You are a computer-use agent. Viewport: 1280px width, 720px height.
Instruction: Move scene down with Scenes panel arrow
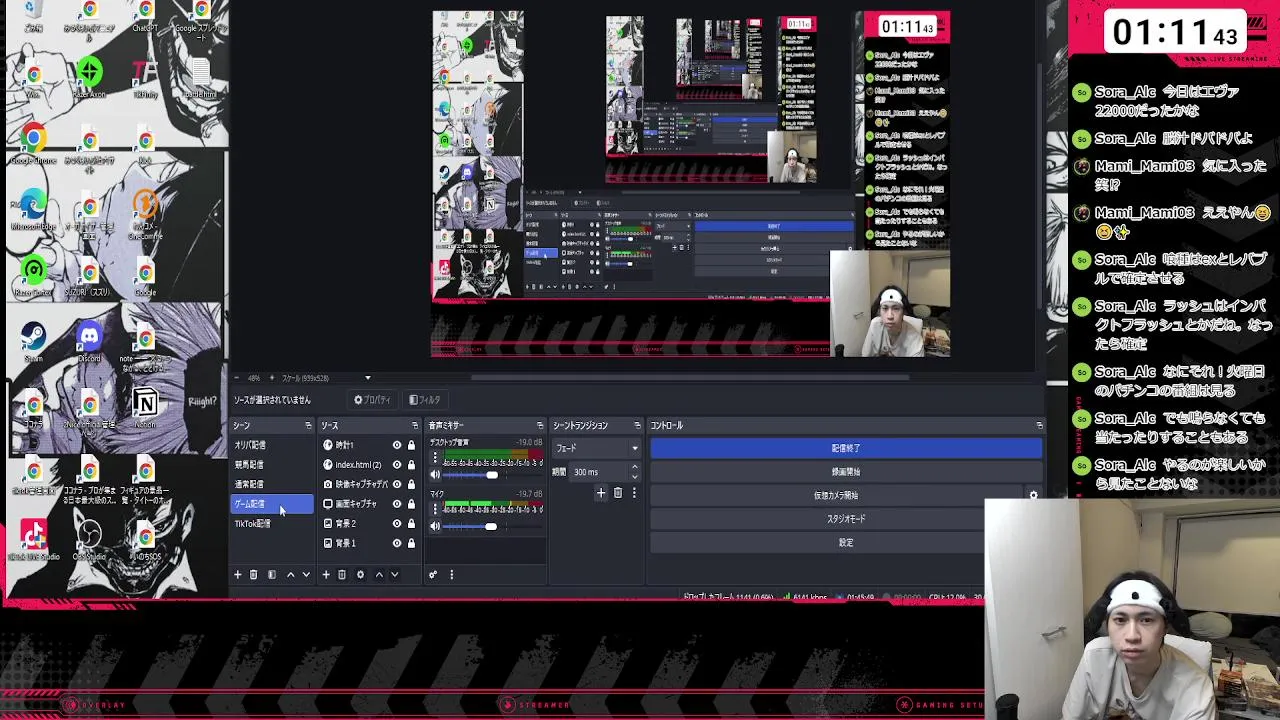(306, 575)
